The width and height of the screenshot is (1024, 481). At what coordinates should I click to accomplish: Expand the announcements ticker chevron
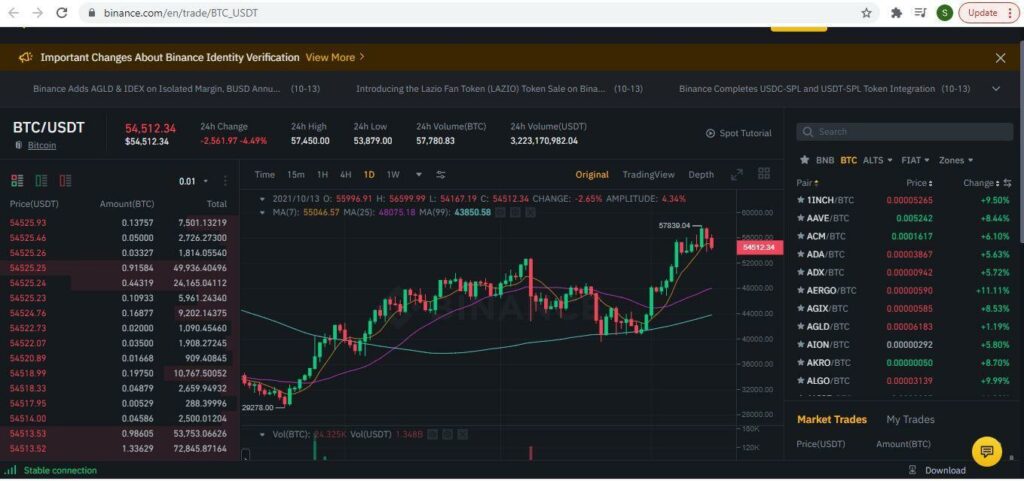(995, 89)
